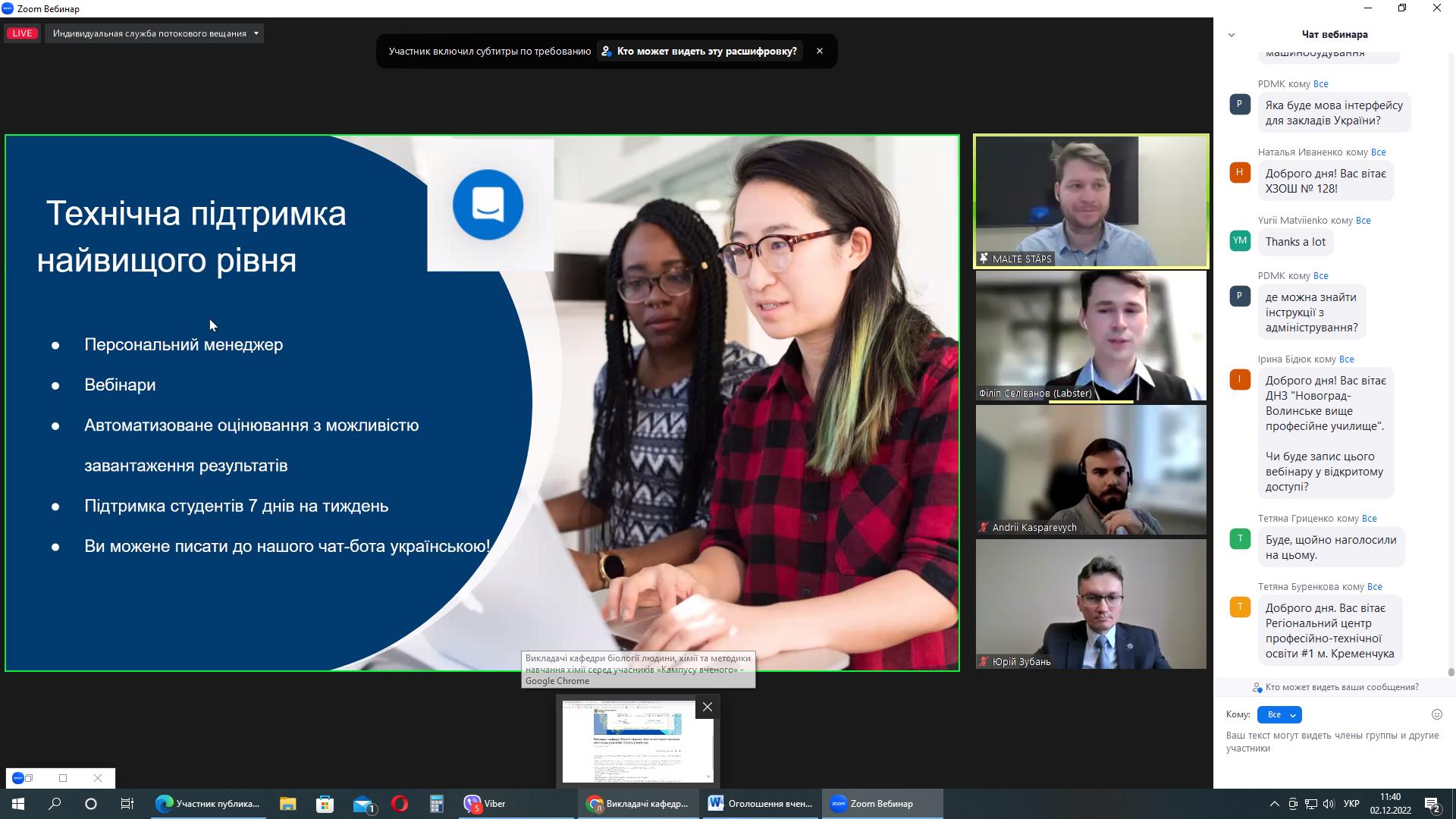Close the Chrome taskbar preview thumbnail

708,707
